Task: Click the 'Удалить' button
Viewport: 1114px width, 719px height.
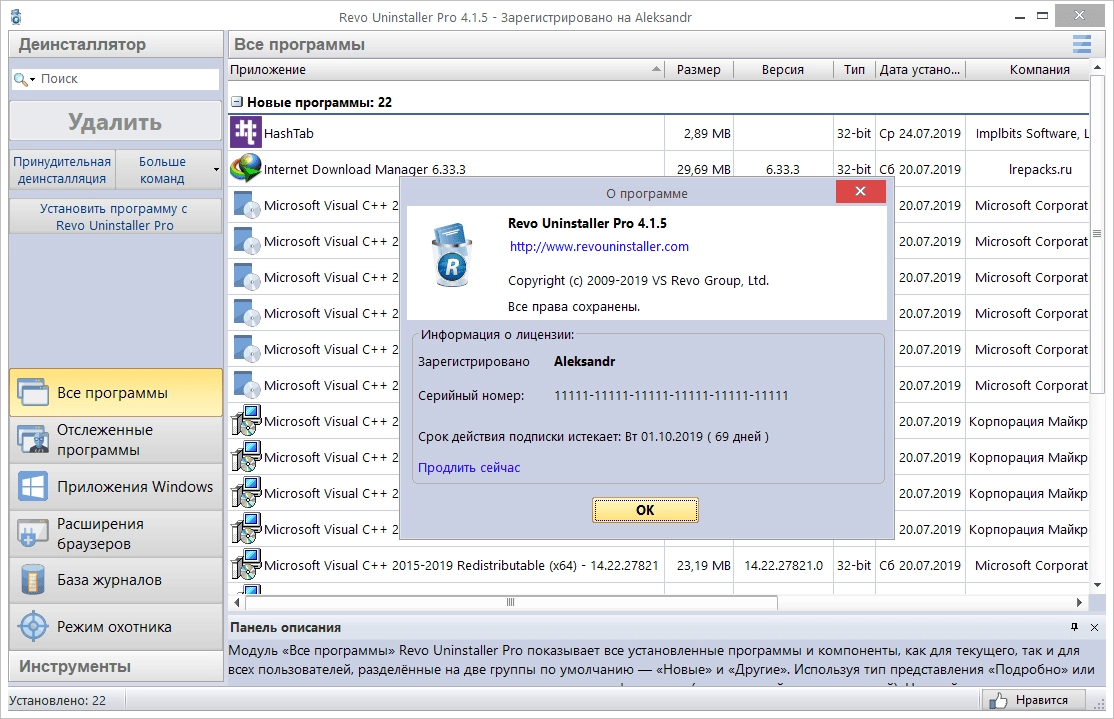Action: (x=115, y=121)
